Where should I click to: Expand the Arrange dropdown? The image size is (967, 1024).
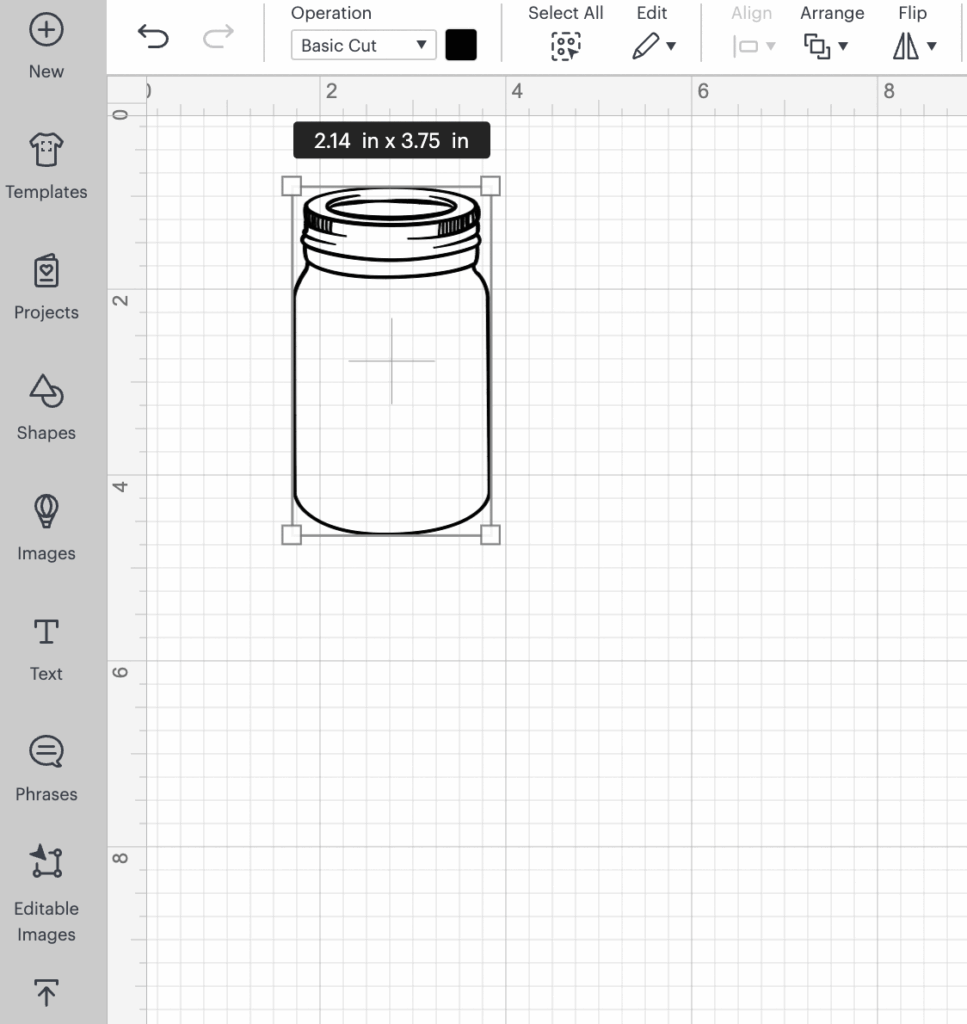tap(825, 45)
